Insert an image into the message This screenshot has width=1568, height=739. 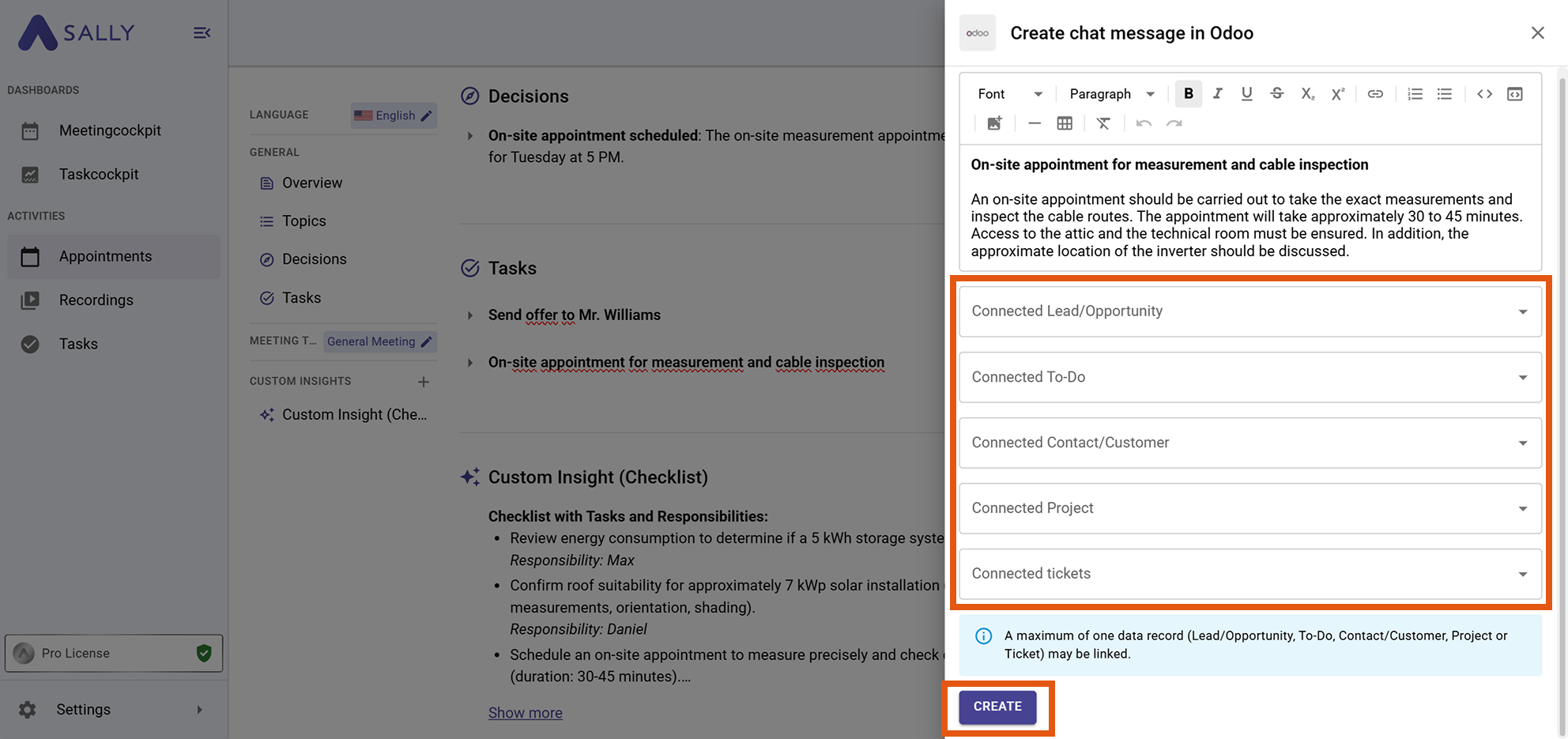994,123
